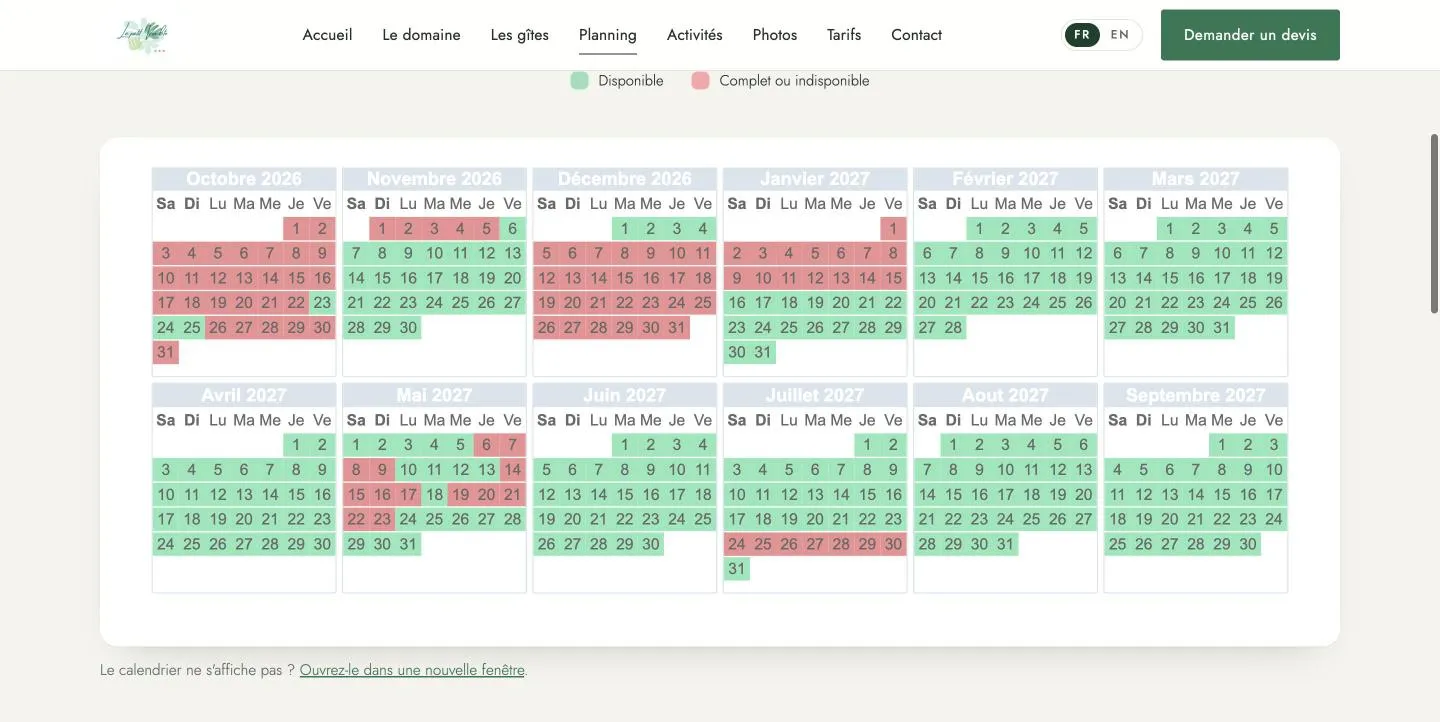Navigate to Photos
The width and height of the screenshot is (1440, 722).
(775, 35)
